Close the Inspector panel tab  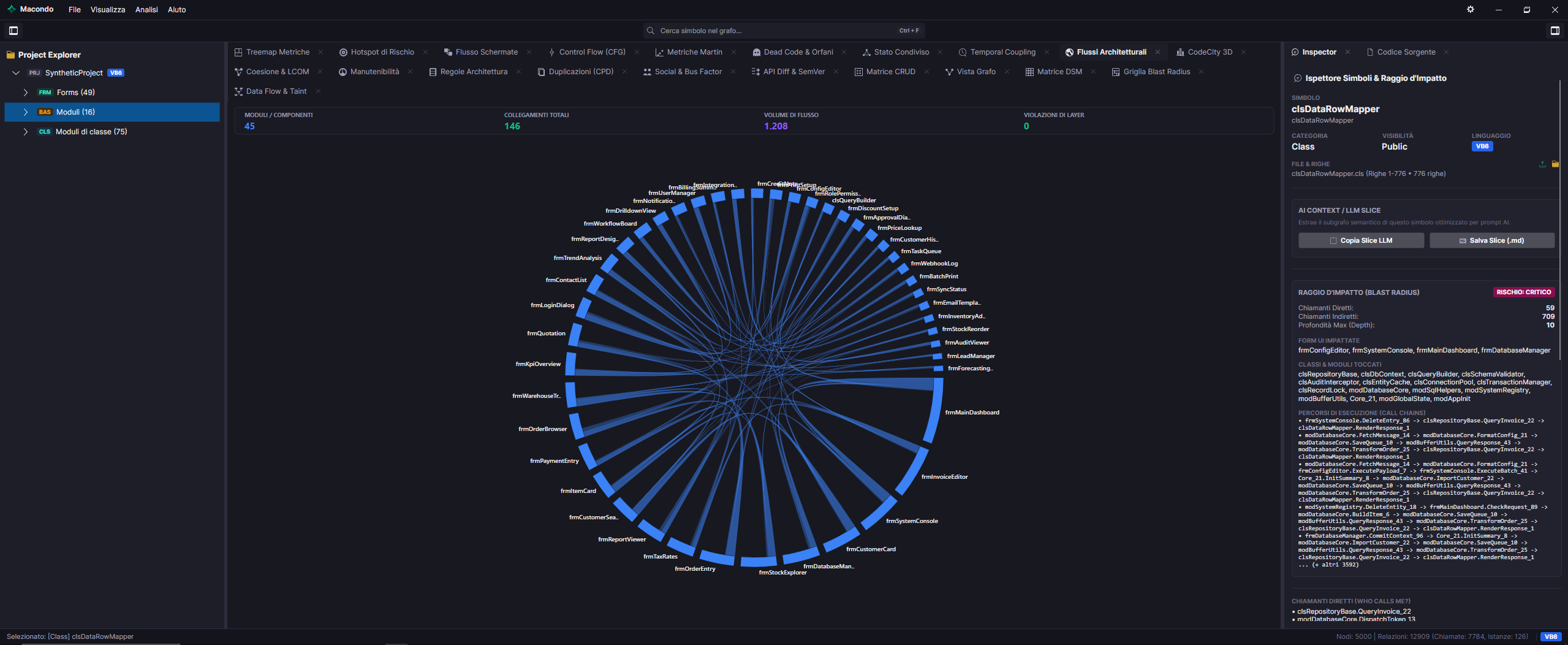tap(1347, 53)
